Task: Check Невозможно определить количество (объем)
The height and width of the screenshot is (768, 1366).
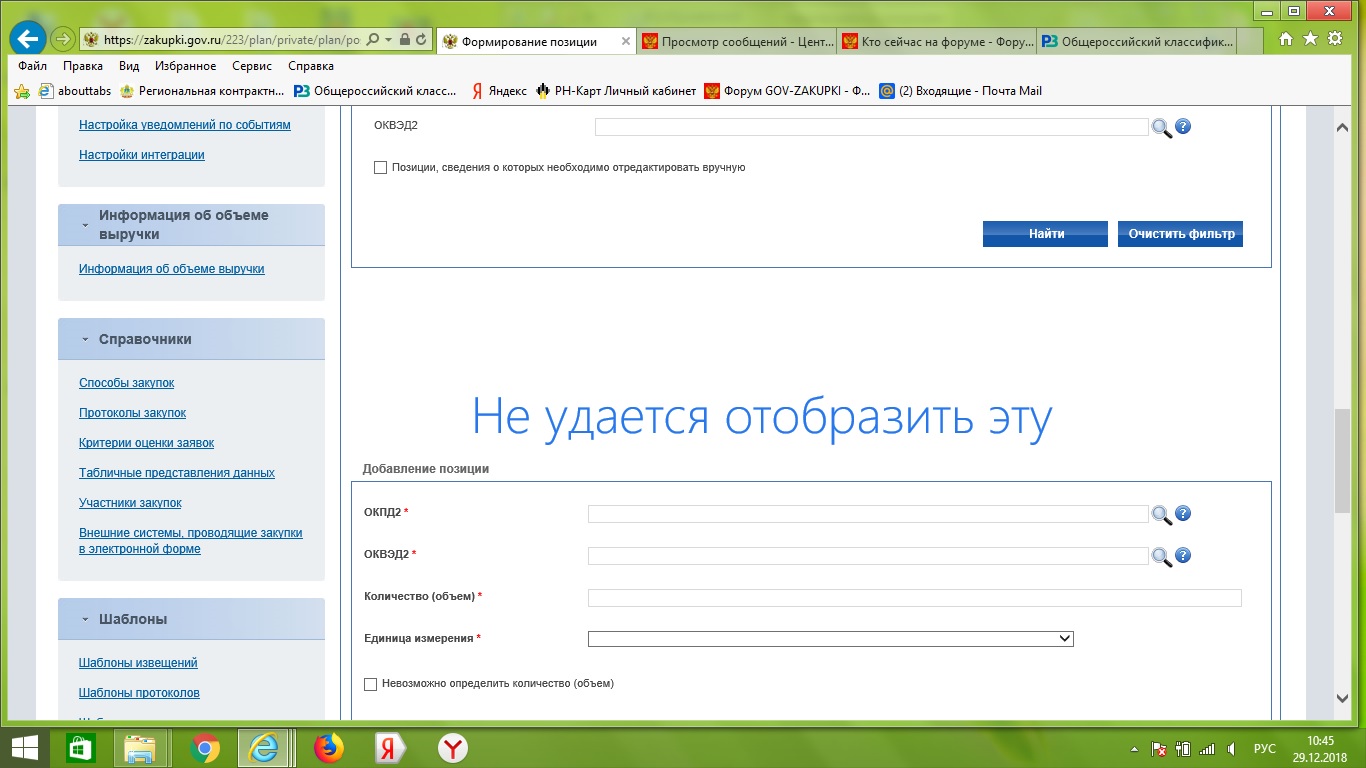Action: (371, 684)
